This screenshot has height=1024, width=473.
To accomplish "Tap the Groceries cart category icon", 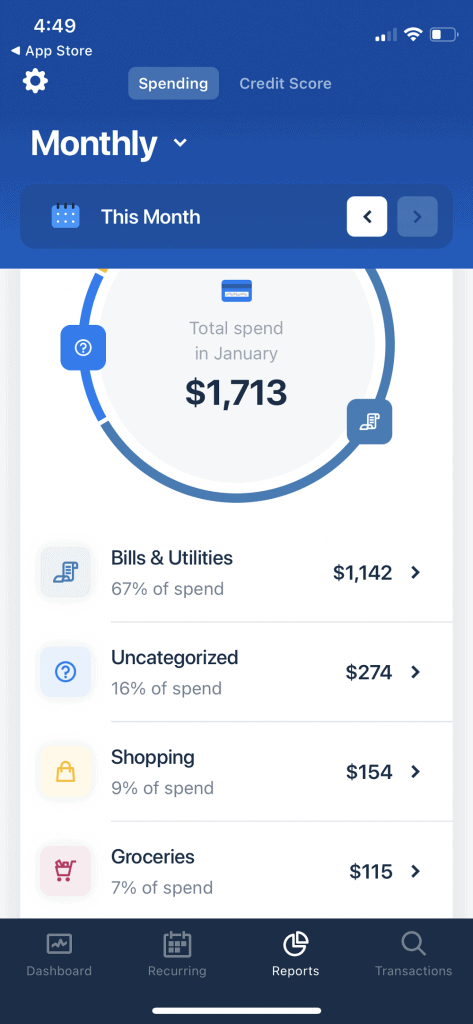I will 65,871.
